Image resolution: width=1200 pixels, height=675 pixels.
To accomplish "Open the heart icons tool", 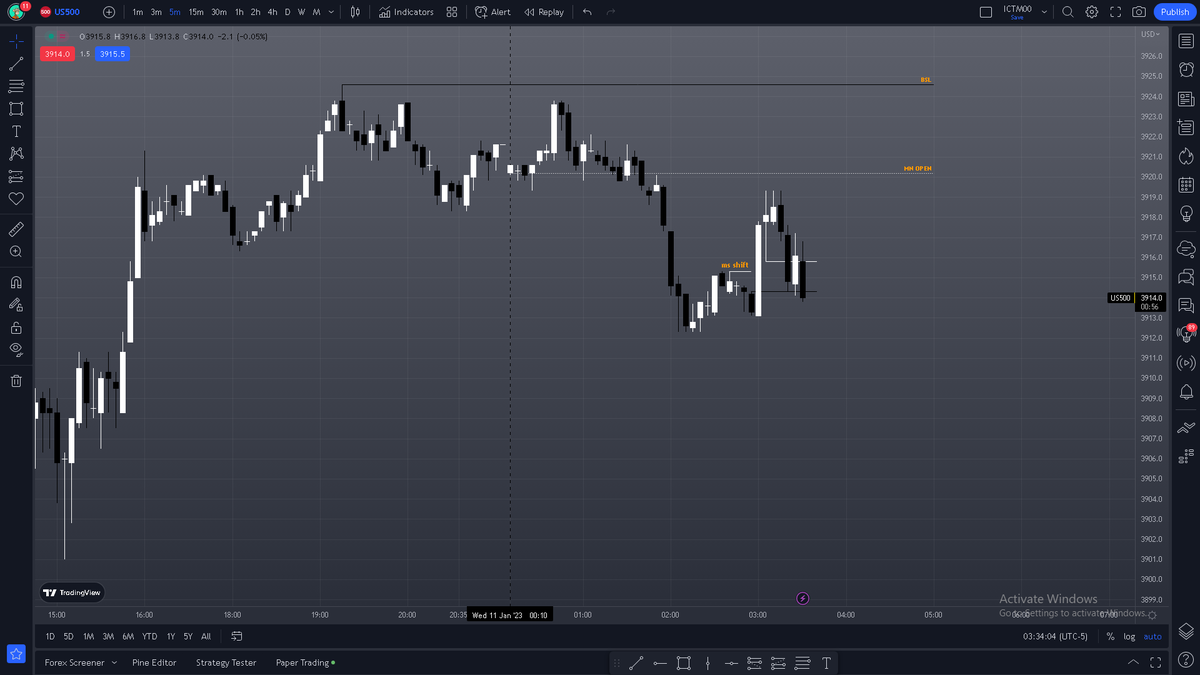I will 16,199.
